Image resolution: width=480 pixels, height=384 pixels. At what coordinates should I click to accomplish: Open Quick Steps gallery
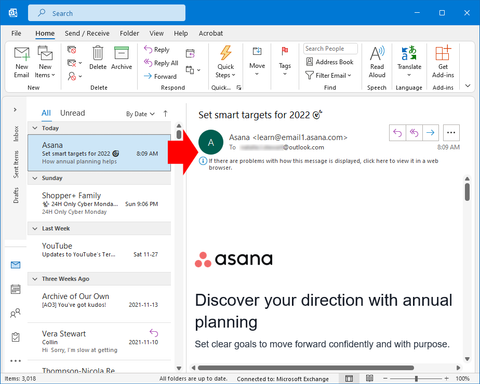pos(226,62)
